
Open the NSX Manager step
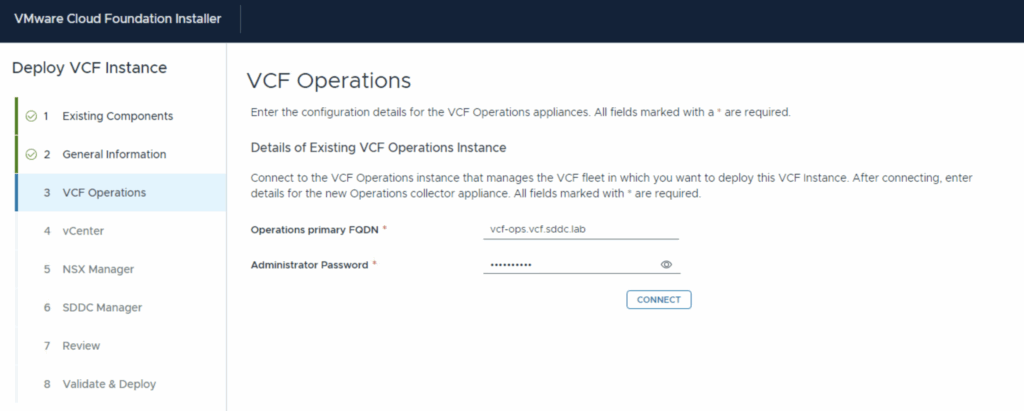pos(98,269)
